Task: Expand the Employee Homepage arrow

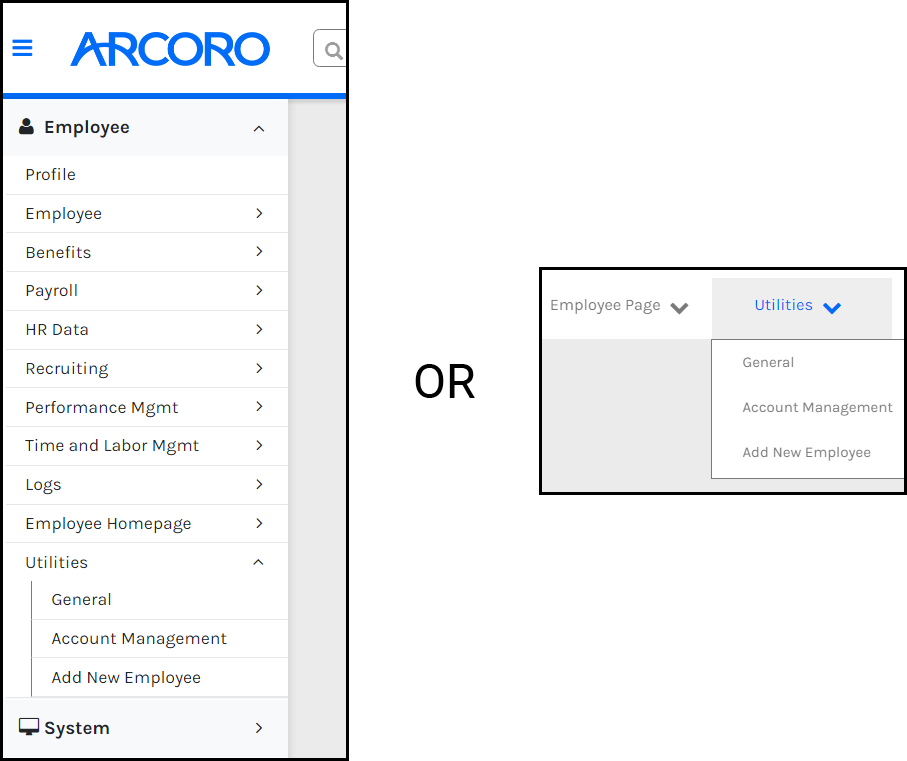Action: [259, 523]
